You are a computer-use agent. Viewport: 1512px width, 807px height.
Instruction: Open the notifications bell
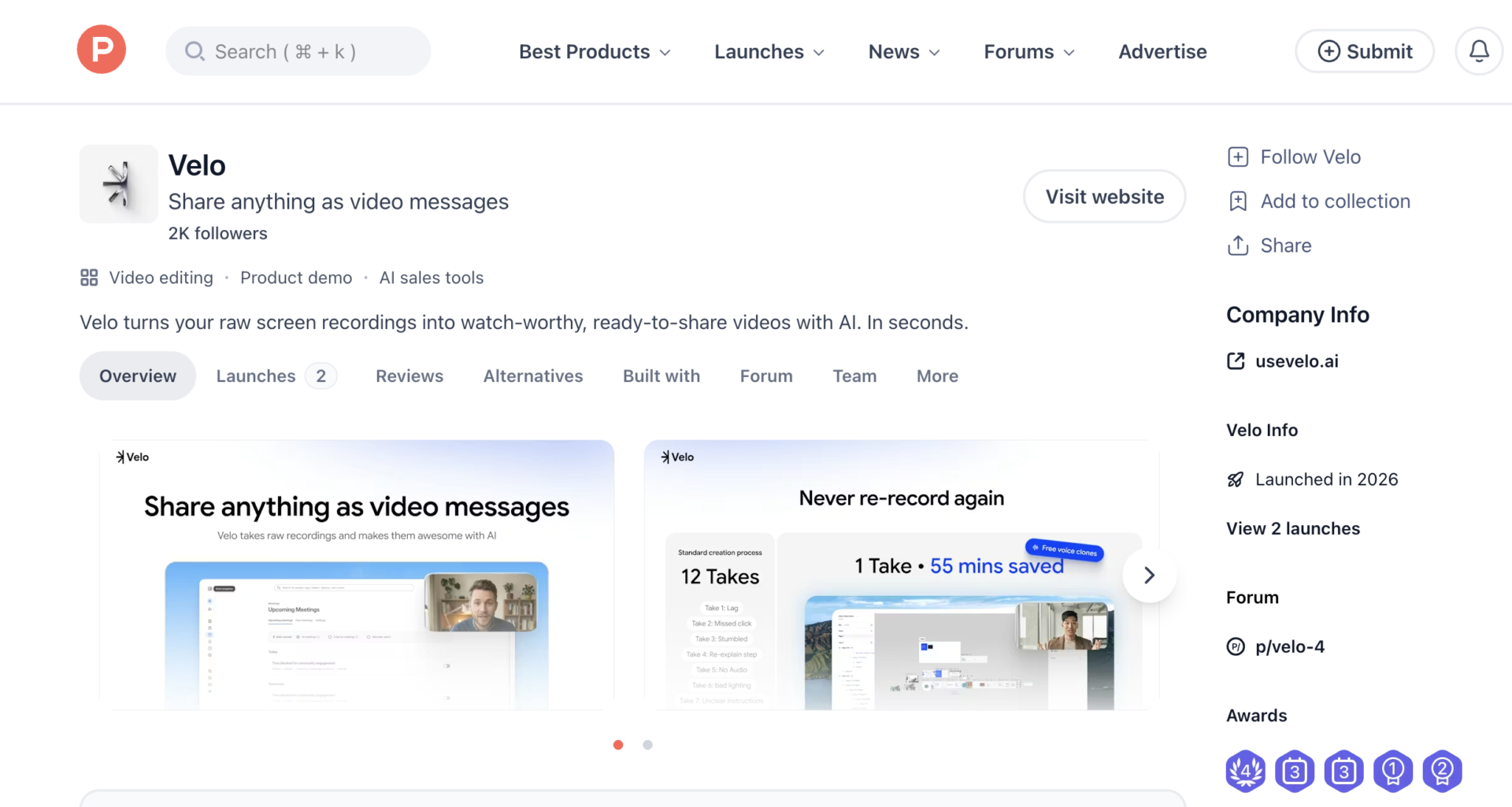[x=1479, y=51]
